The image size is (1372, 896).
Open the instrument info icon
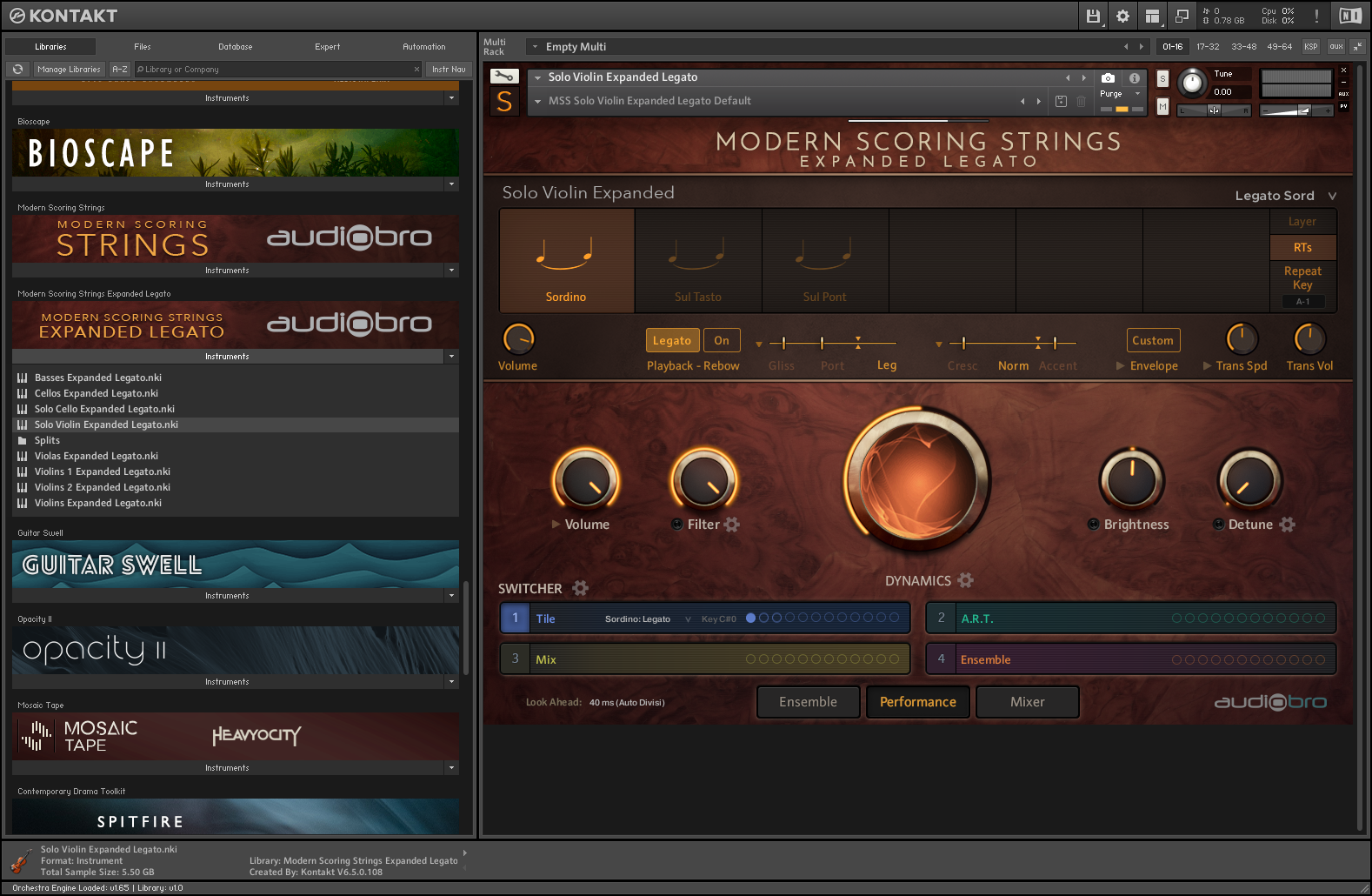pos(1134,77)
